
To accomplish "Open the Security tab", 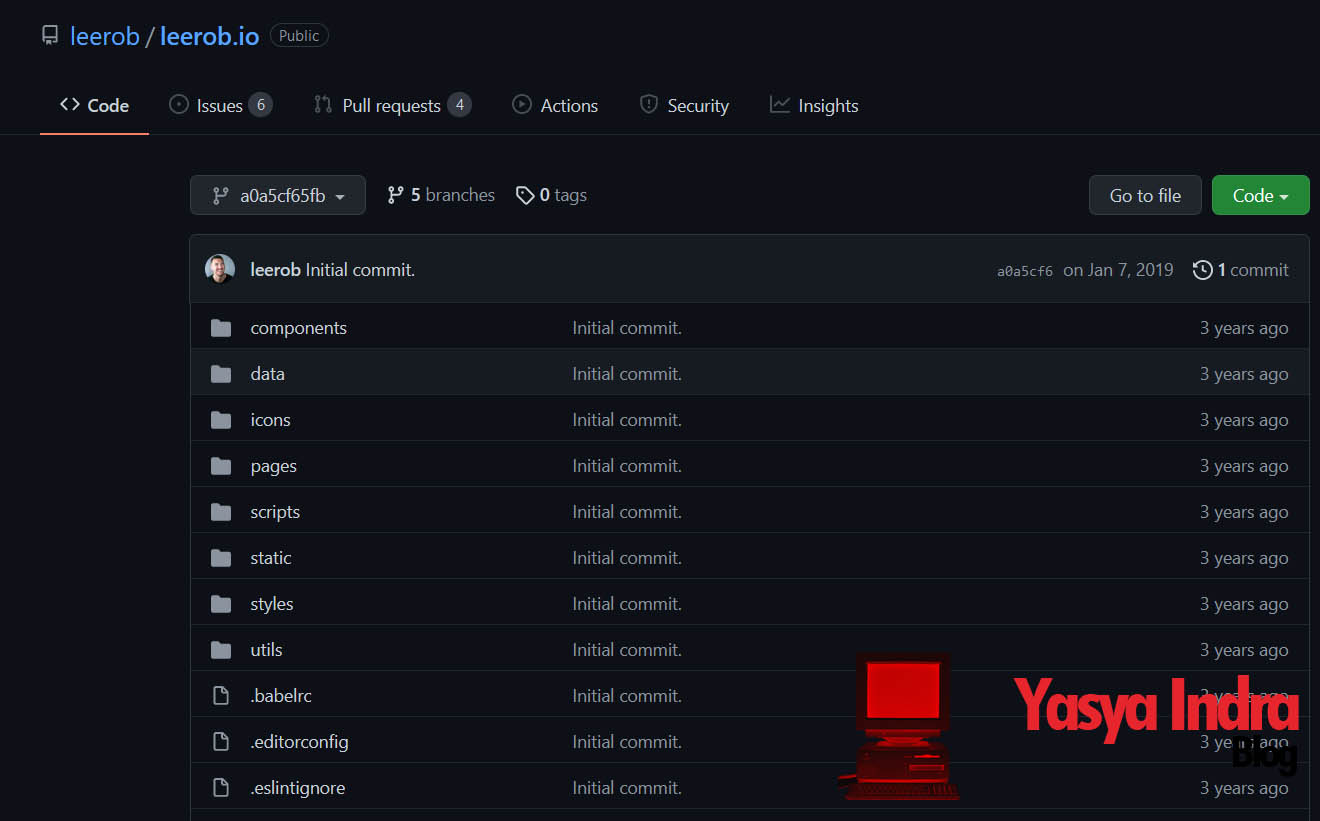I will [684, 105].
